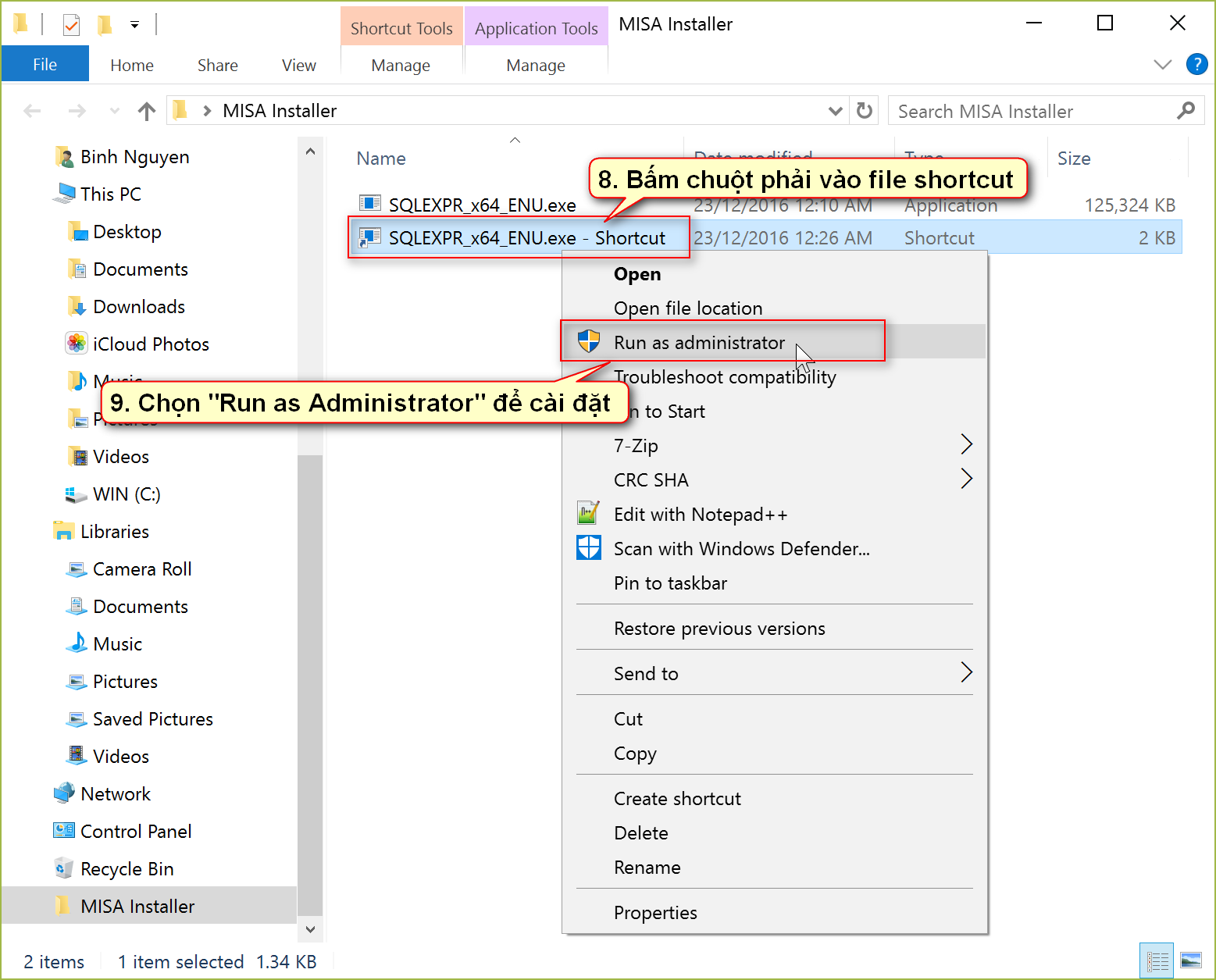Go back with the left arrow button
The width and height of the screenshot is (1216, 980).
tap(32, 111)
